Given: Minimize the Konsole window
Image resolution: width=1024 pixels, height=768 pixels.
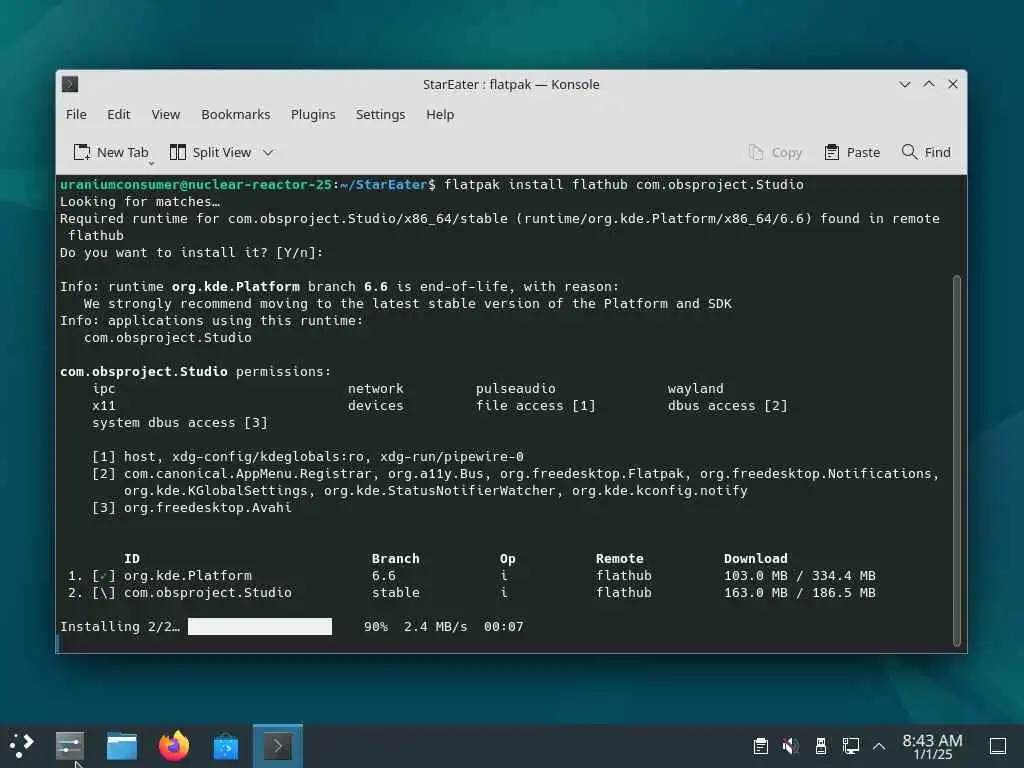Looking at the screenshot, I should click(x=904, y=84).
